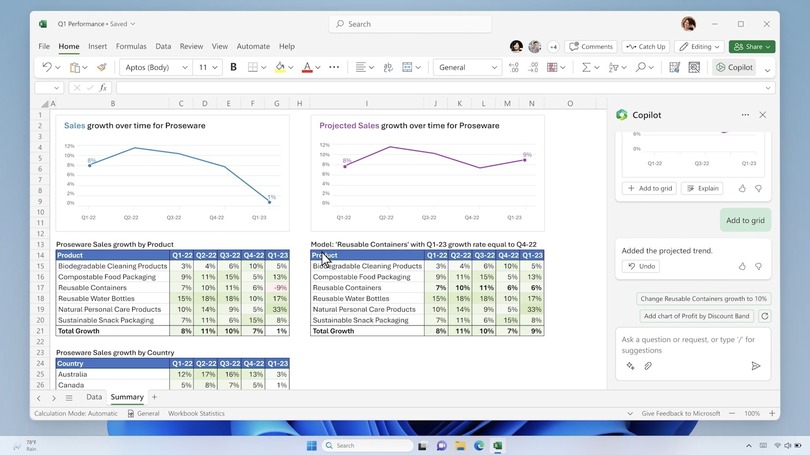Apply cell Borders icon
This screenshot has width=810, height=455.
coord(253,67)
